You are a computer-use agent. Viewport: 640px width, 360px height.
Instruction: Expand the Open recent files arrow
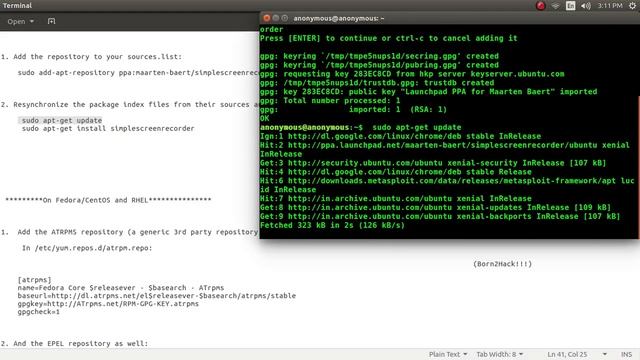[x=31, y=21]
